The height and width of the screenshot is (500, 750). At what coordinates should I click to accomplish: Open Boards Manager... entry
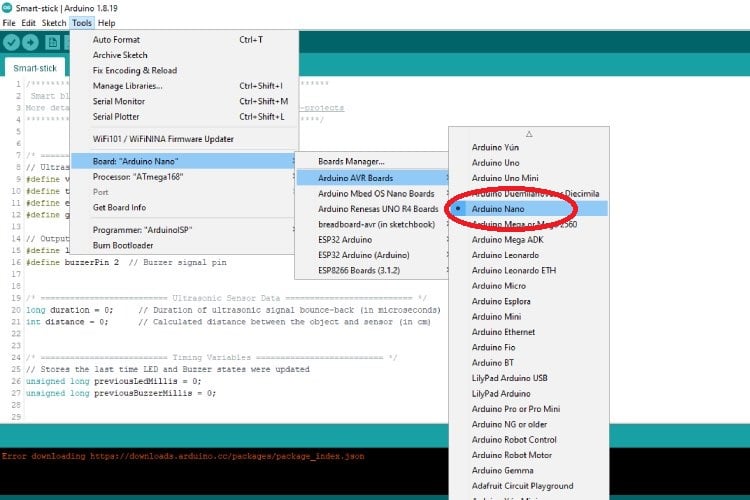click(x=351, y=161)
